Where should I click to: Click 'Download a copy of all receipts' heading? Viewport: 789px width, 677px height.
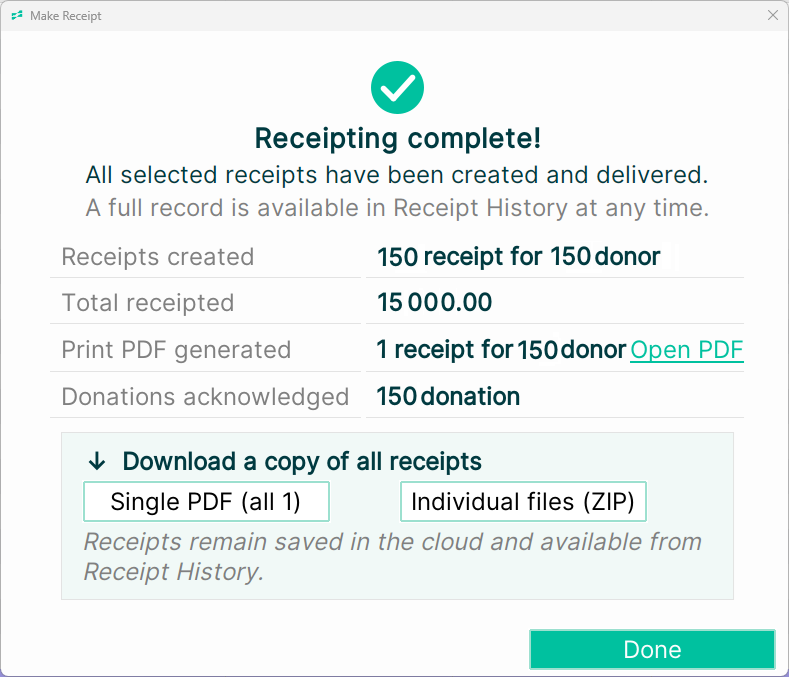tap(302, 462)
